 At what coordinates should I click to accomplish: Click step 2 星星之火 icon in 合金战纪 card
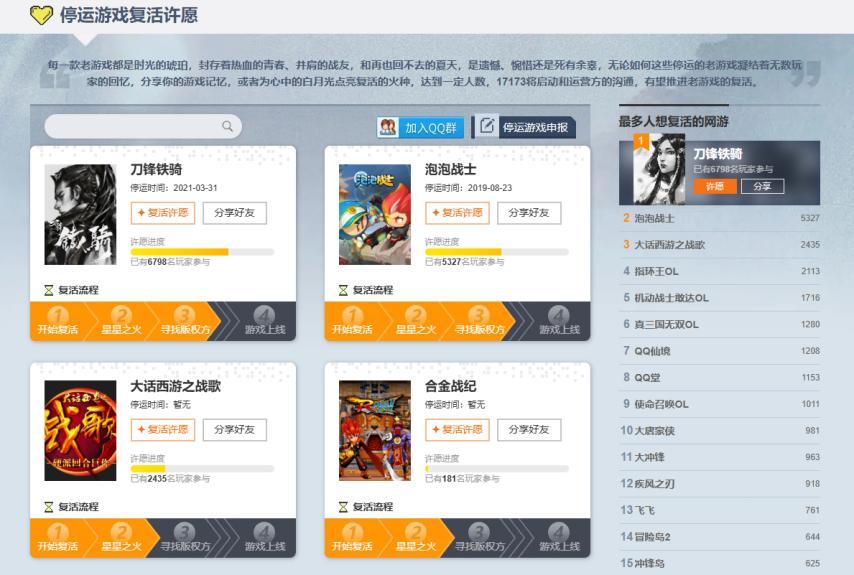(x=416, y=533)
